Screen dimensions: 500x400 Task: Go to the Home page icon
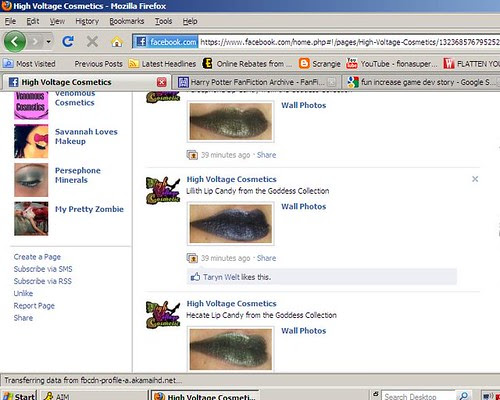point(116,42)
